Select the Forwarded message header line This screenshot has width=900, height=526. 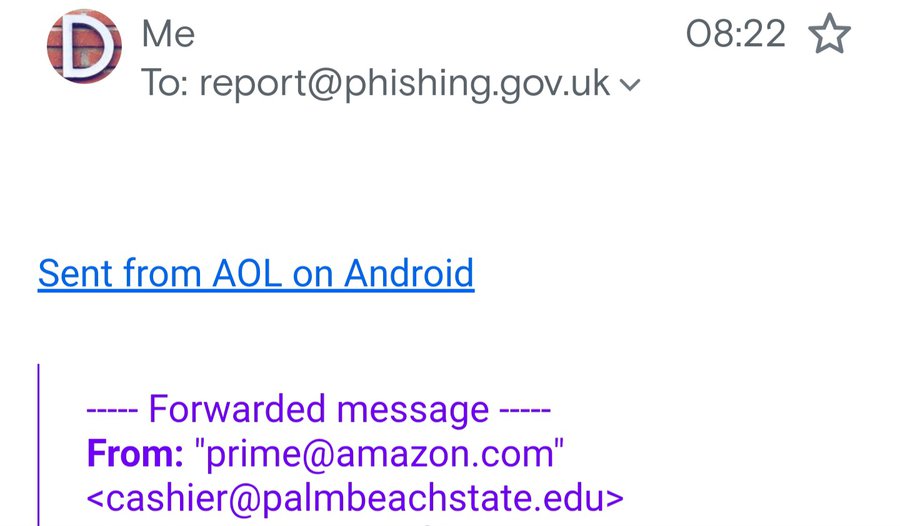coord(319,409)
